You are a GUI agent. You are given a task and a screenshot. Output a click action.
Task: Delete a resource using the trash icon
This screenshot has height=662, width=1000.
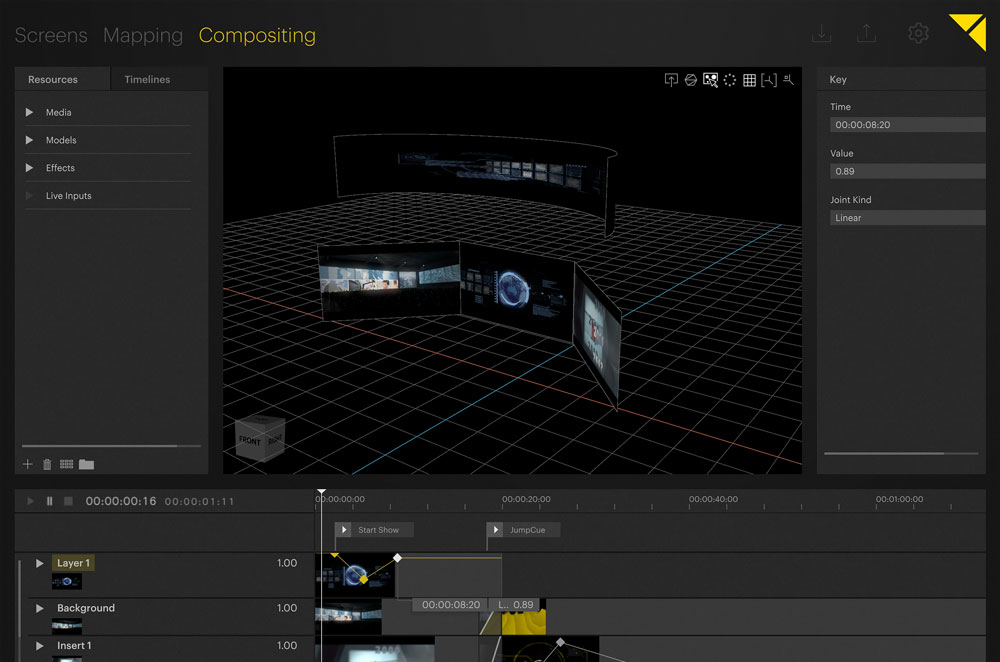click(46, 464)
